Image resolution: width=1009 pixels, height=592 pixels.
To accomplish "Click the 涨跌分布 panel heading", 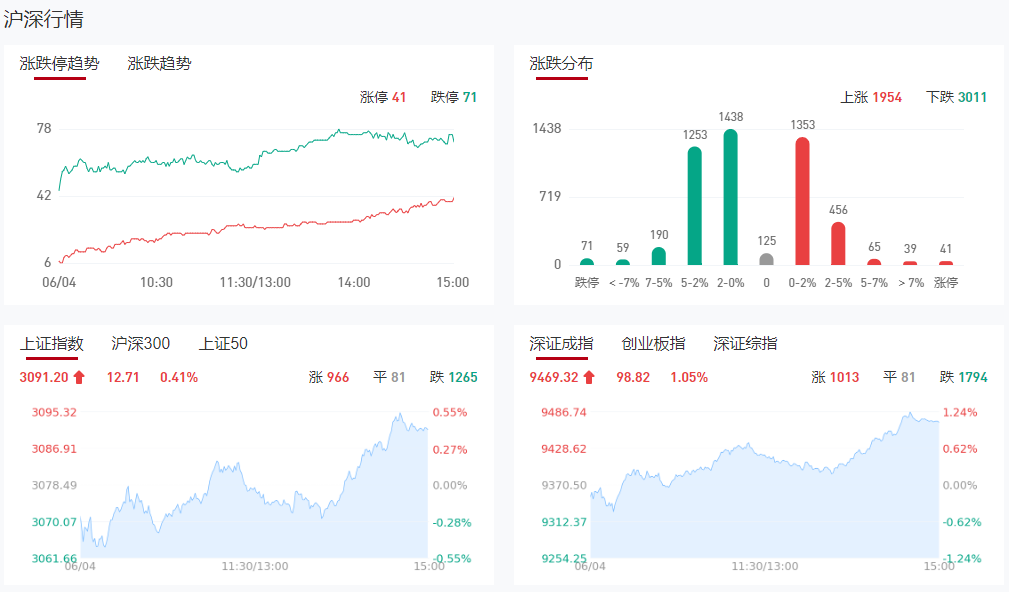I will click(561, 63).
